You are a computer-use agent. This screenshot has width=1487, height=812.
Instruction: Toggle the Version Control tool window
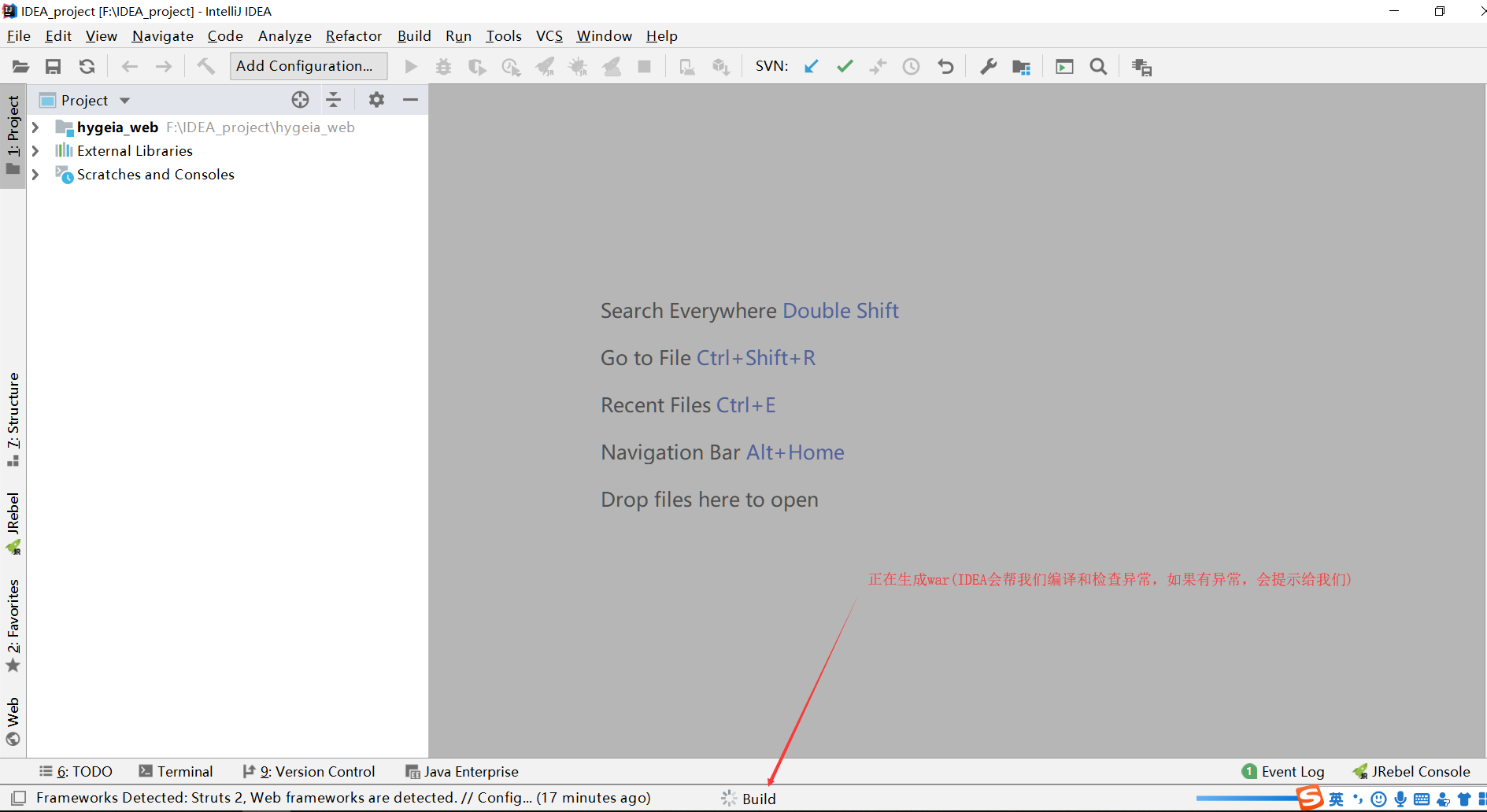tap(309, 772)
